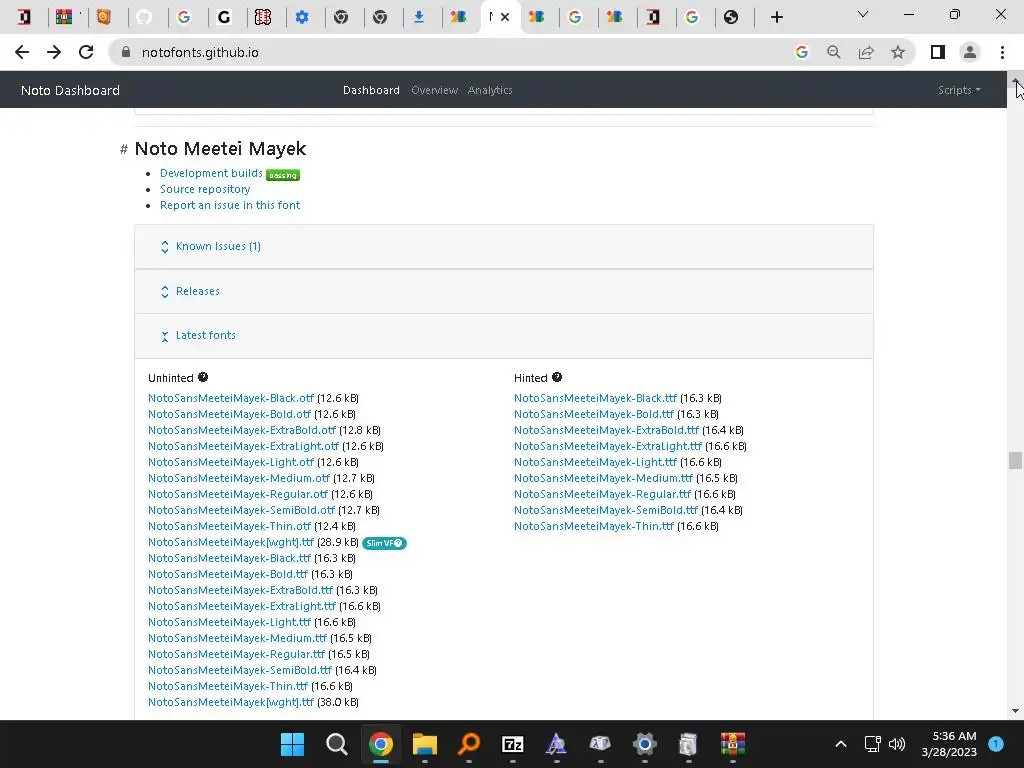
Task: Click the passing build badge
Action: 283,175
